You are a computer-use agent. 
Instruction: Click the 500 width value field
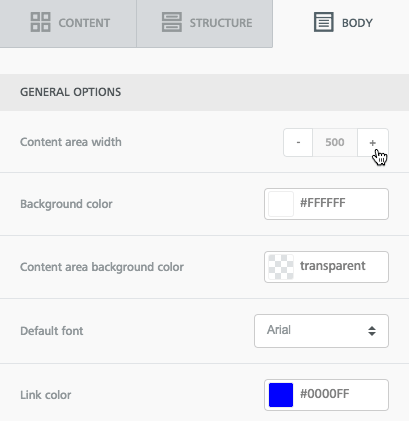pos(335,143)
